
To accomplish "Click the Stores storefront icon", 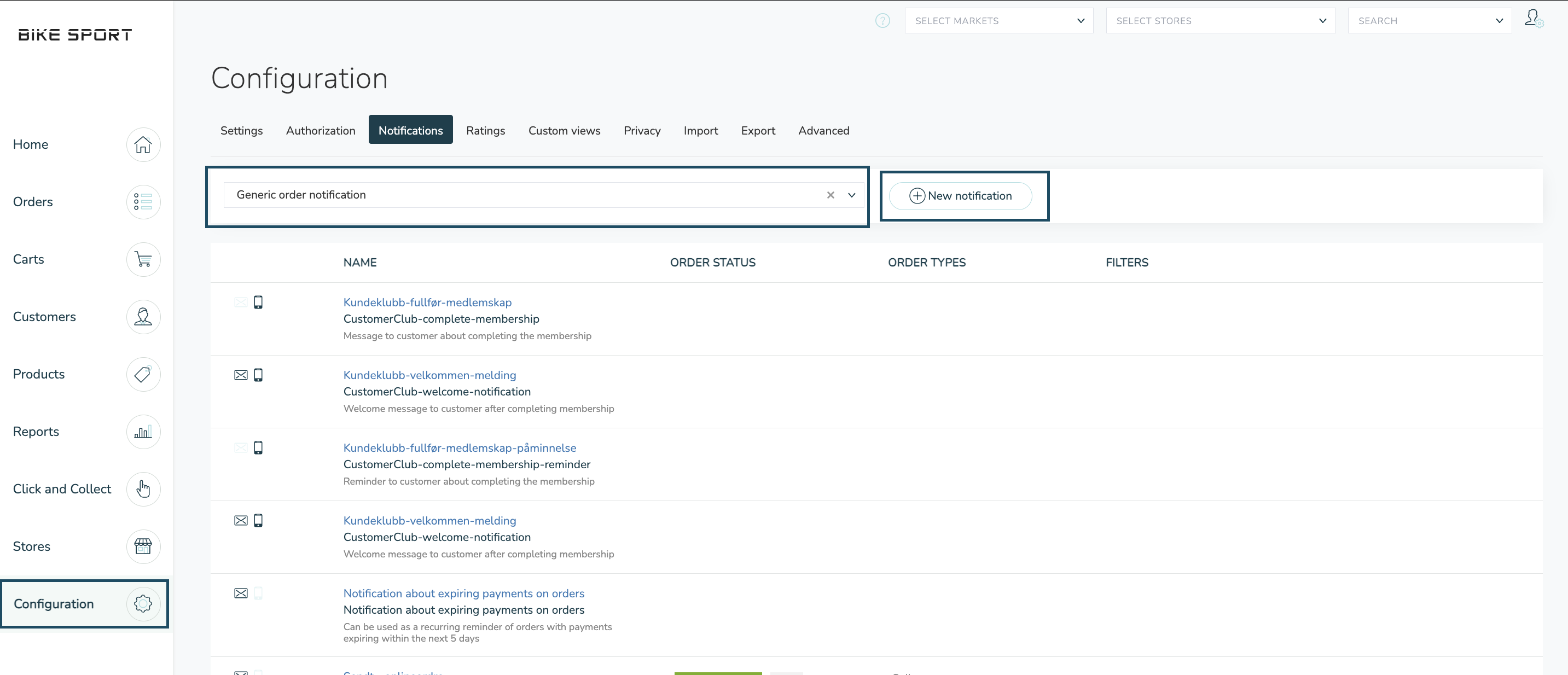I will tap(143, 546).
